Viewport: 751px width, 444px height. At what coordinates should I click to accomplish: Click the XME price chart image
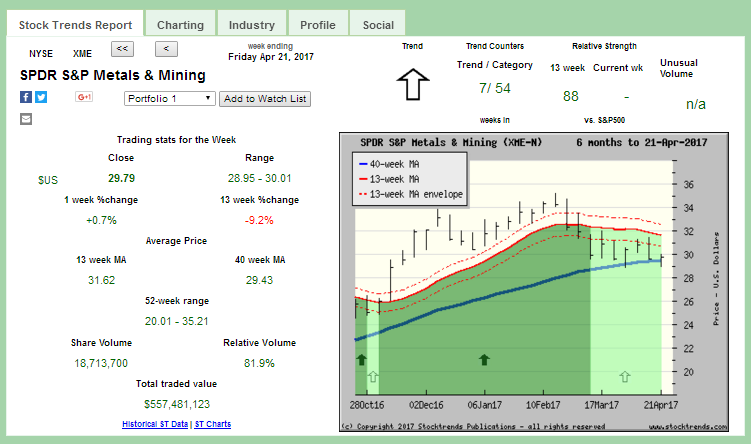coord(534,282)
